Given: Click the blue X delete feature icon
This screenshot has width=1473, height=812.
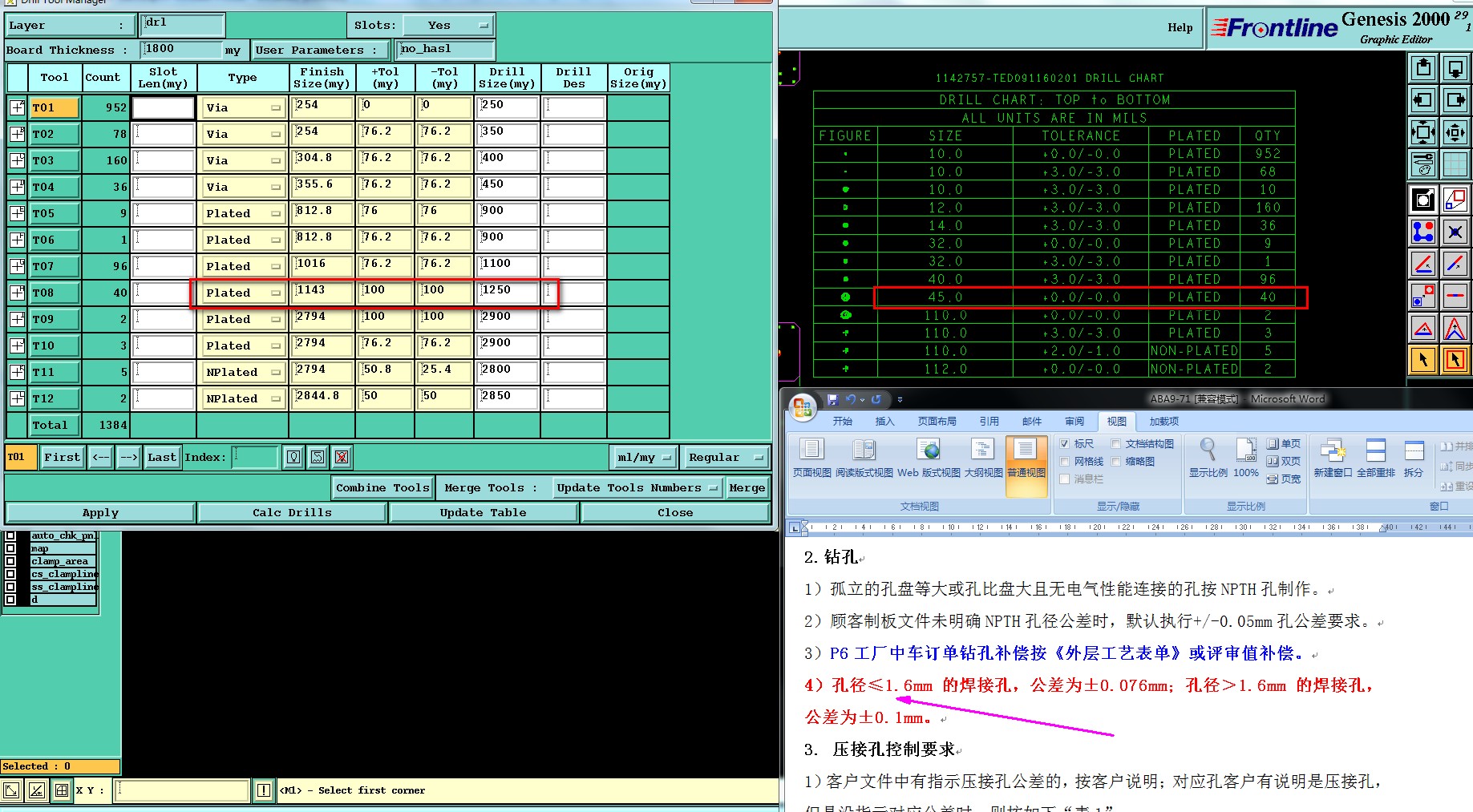Looking at the screenshot, I should click(1455, 232).
